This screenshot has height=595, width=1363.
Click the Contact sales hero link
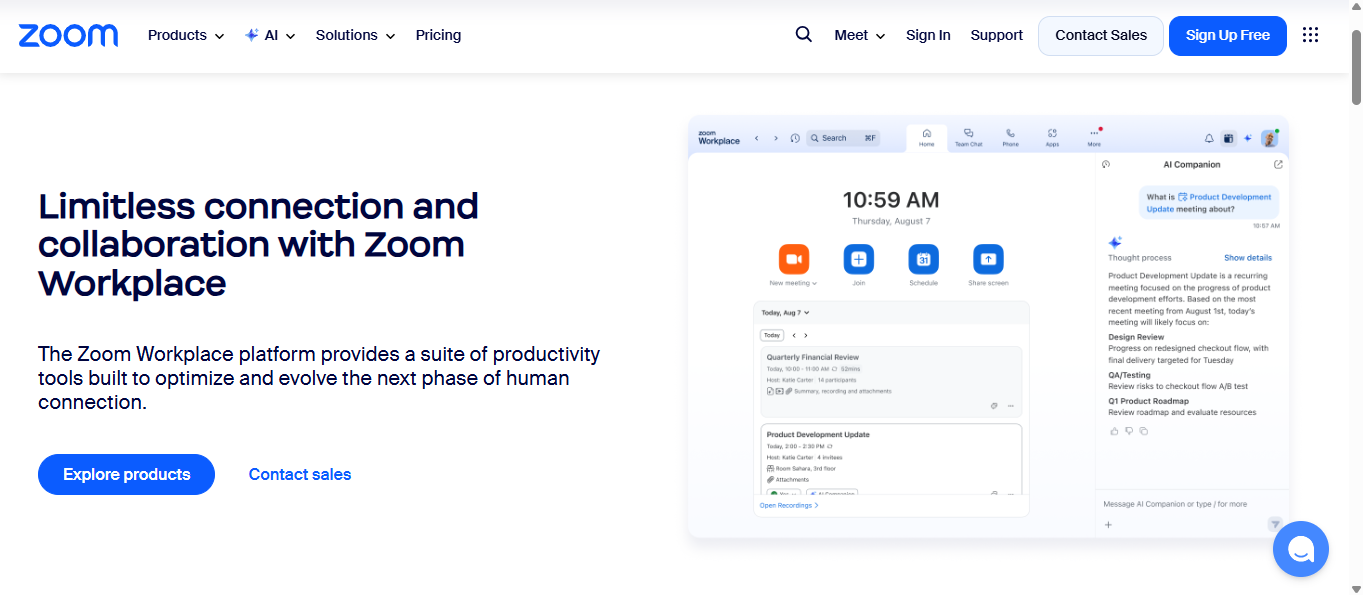click(300, 474)
